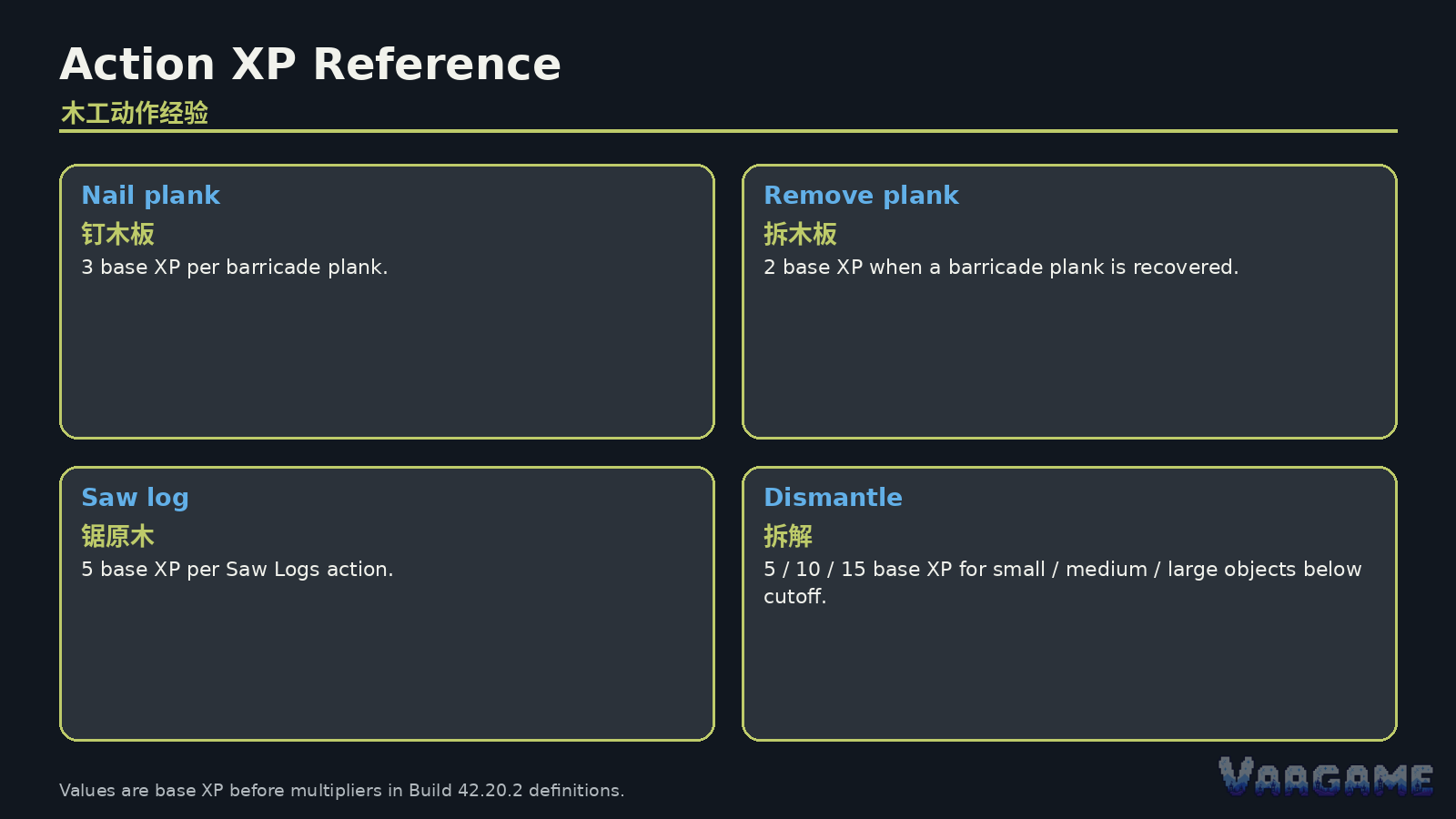Click the 5 base XP Saw Logs text

[238, 570]
